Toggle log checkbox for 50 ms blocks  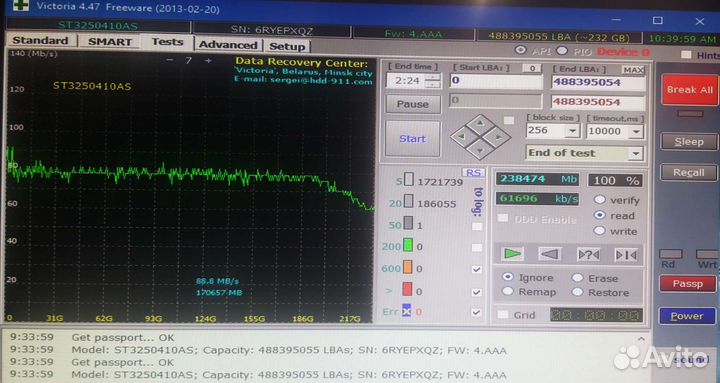click(477, 226)
